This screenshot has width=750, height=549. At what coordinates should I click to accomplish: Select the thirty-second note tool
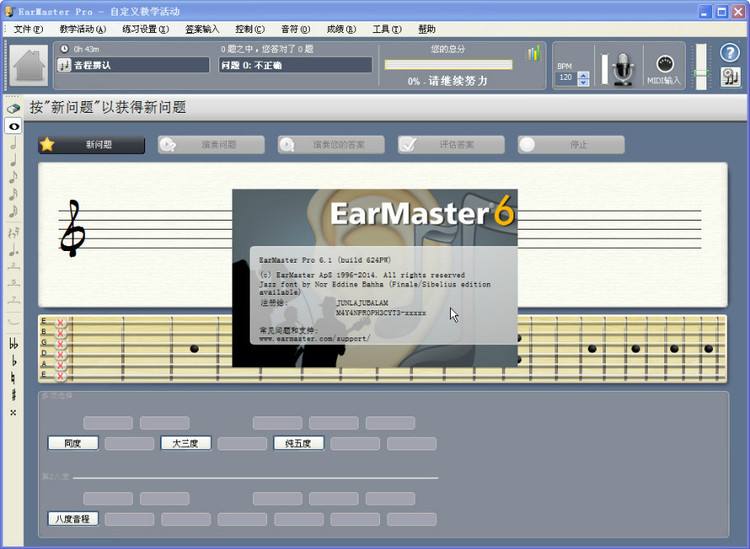coord(14,211)
